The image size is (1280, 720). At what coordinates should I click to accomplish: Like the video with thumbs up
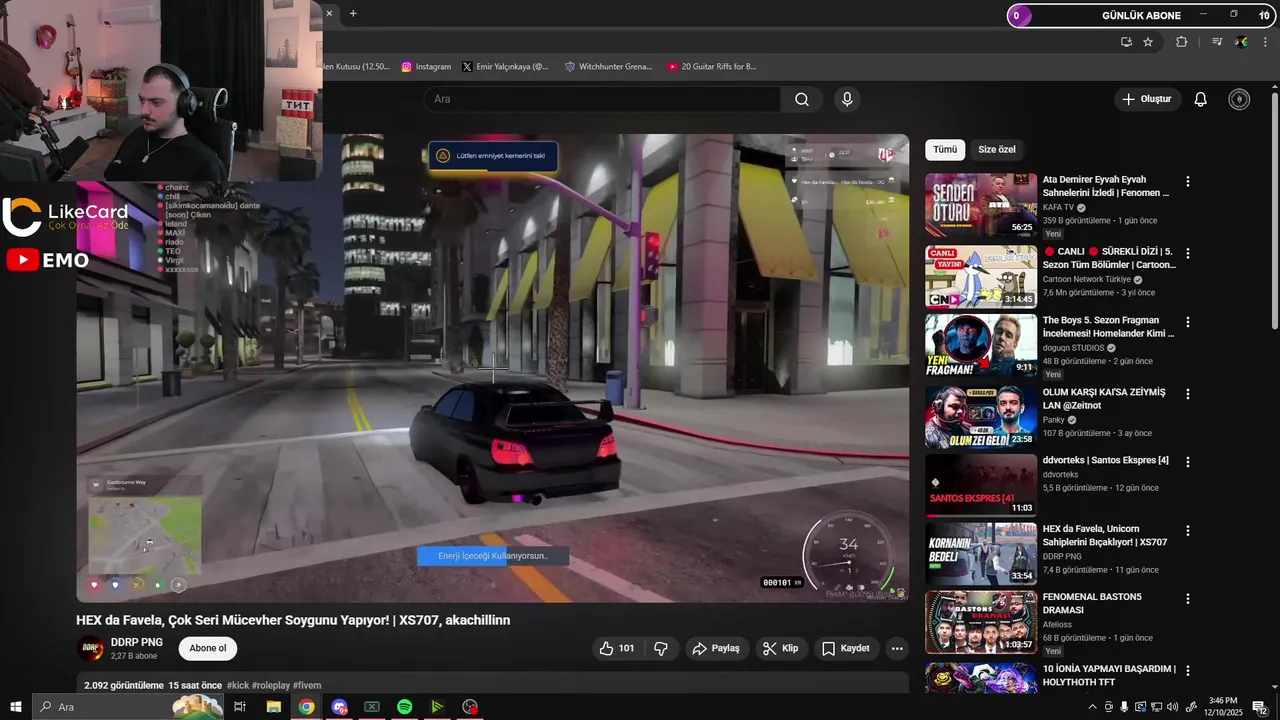tap(617, 648)
